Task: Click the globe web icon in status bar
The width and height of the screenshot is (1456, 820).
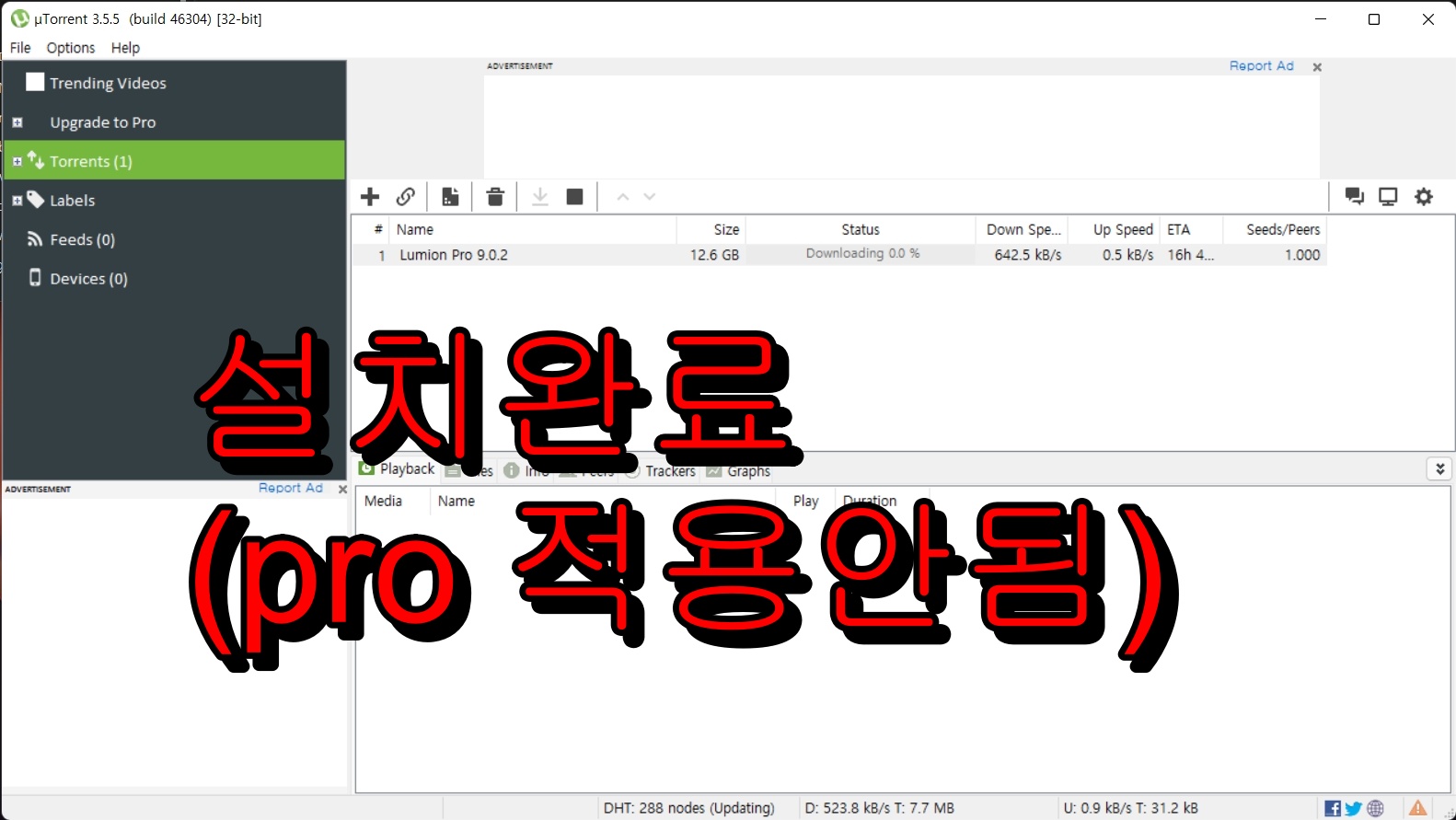Action: click(x=1375, y=809)
